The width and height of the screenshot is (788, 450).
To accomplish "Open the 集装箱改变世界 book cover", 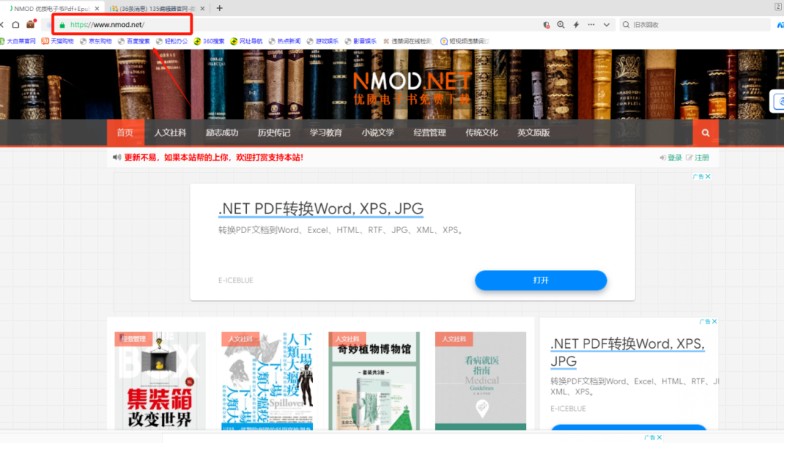I will pyautogui.click(x=158, y=382).
